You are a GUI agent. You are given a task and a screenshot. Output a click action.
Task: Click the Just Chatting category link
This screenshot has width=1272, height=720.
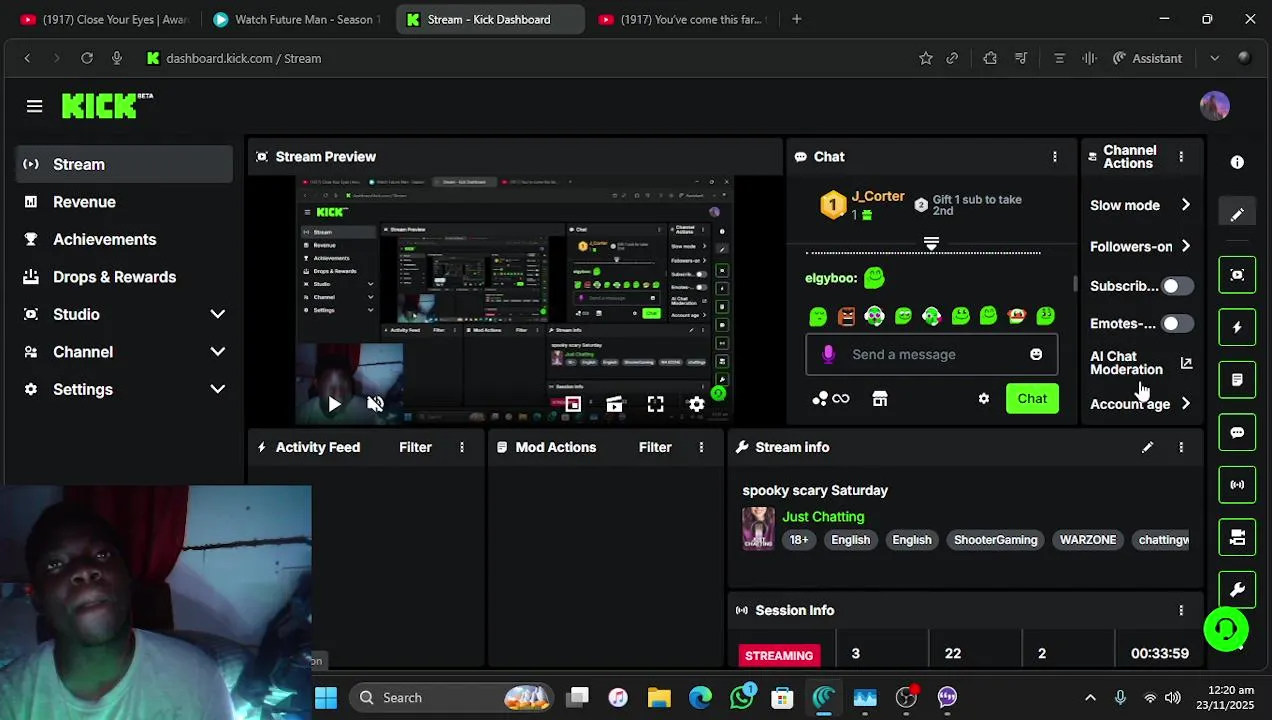point(823,517)
